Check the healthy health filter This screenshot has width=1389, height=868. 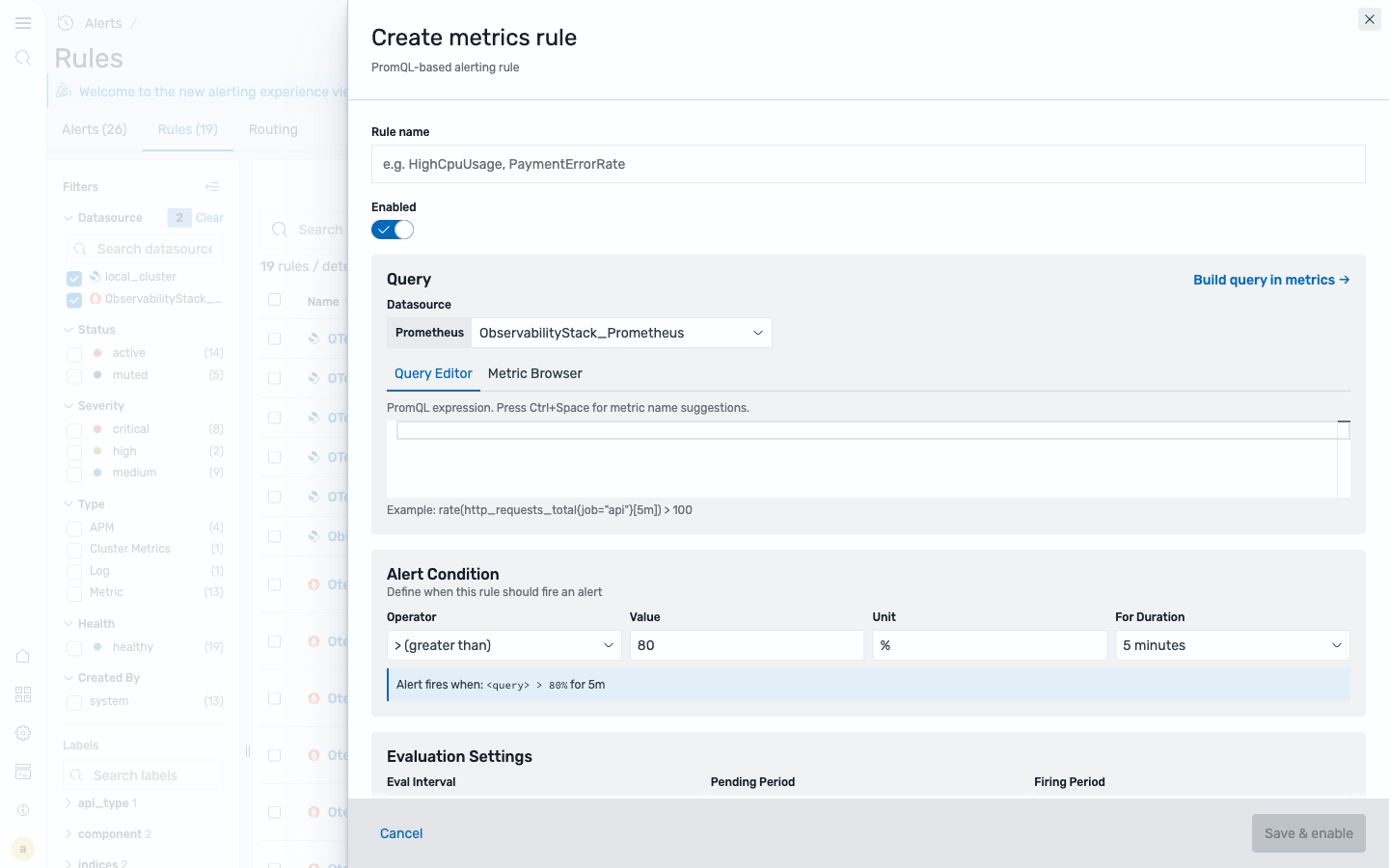[74, 648]
